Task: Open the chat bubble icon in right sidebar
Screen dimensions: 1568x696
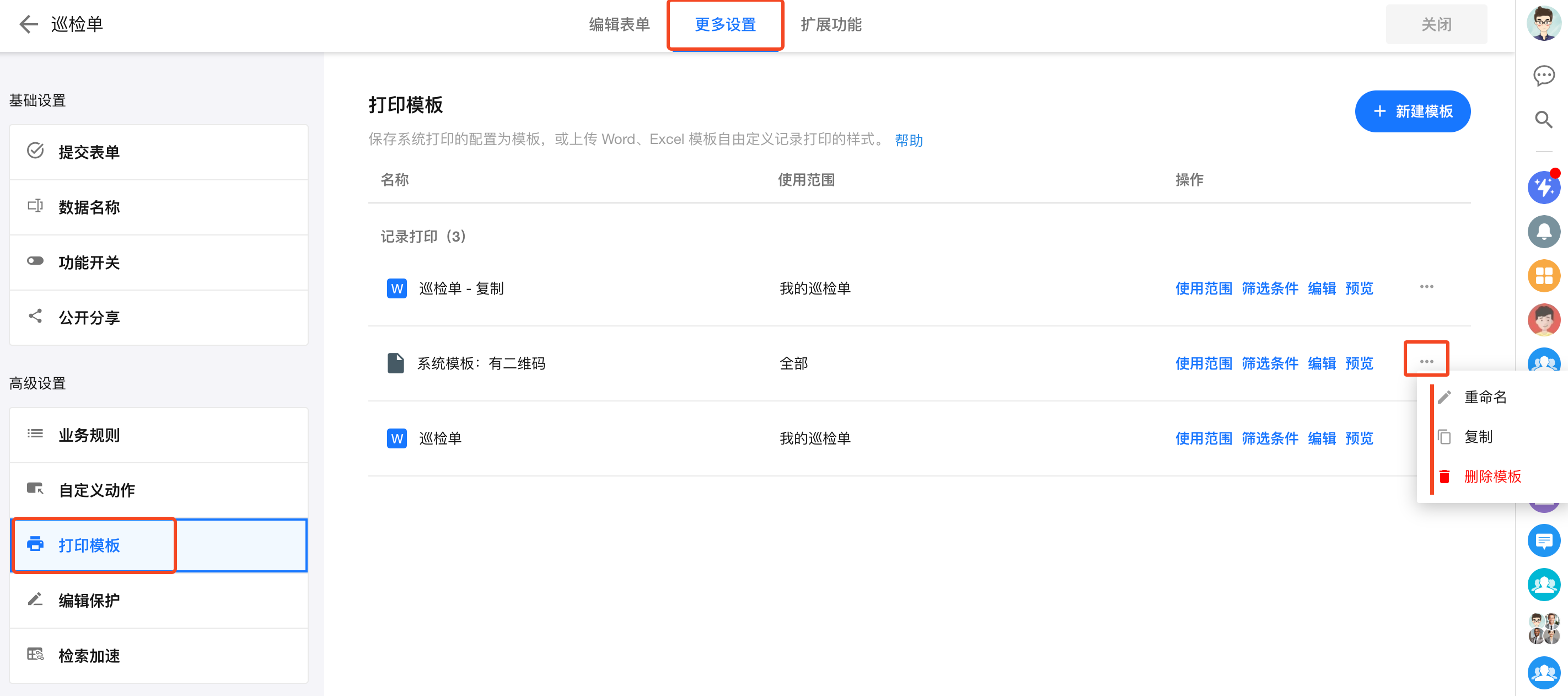Action: [x=1543, y=76]
